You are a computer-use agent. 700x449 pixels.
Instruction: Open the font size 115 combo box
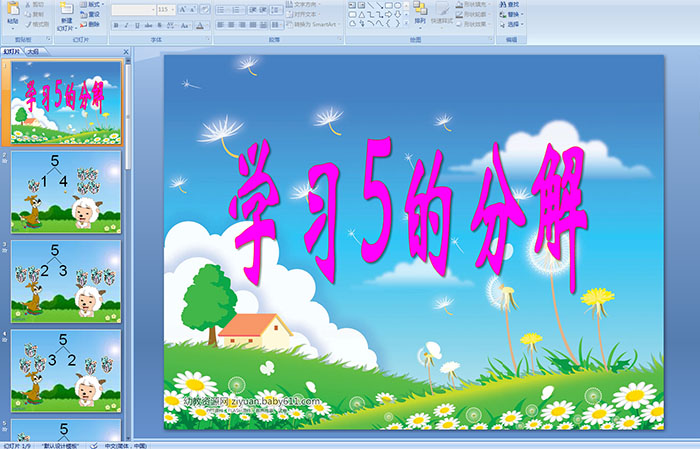click(x=166, y=9)
